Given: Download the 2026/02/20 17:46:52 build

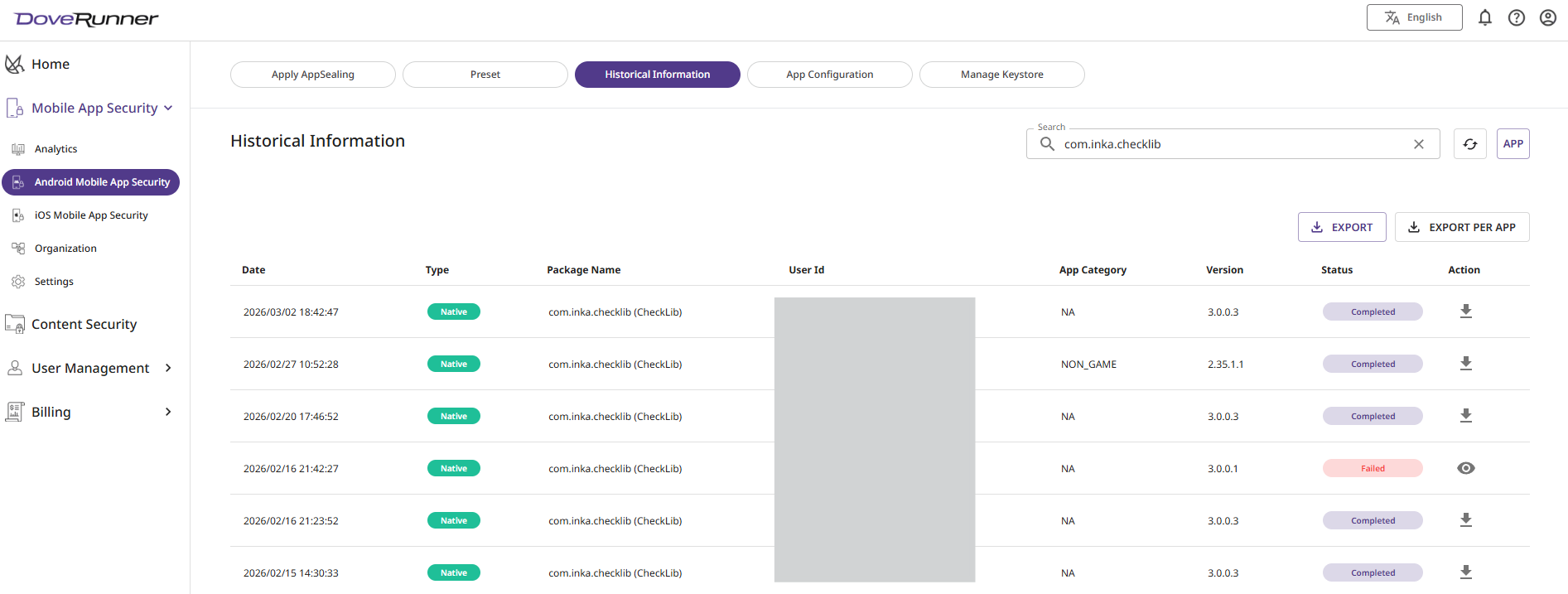Looking at the screenshot, I should 1465,416.
